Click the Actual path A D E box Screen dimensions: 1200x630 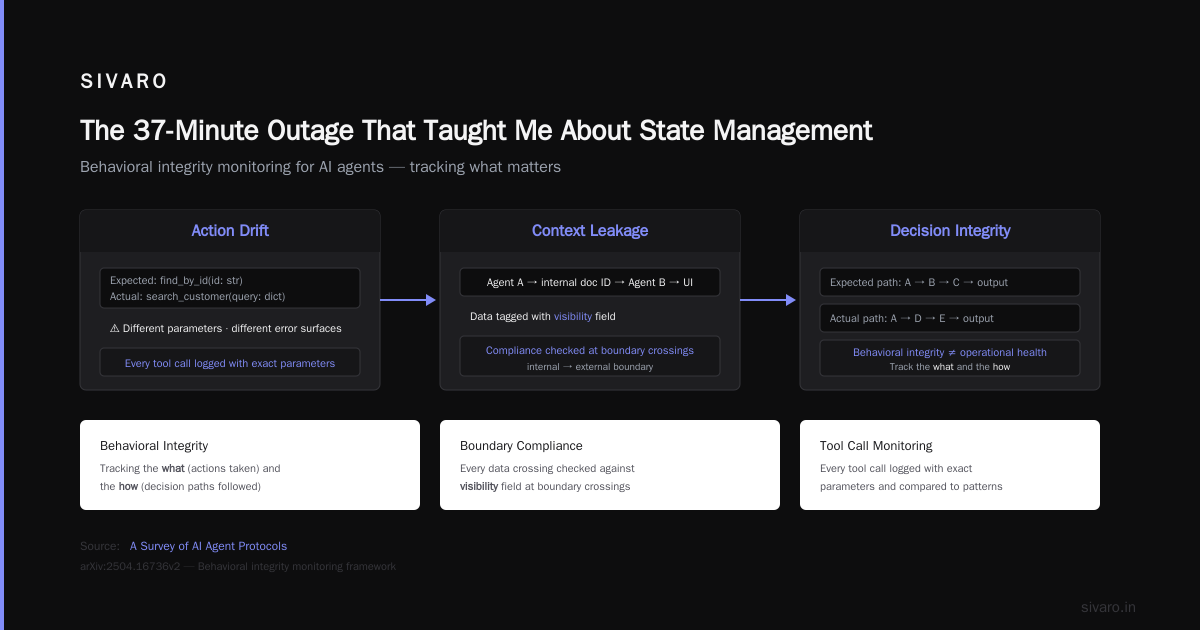pos(950,318)
